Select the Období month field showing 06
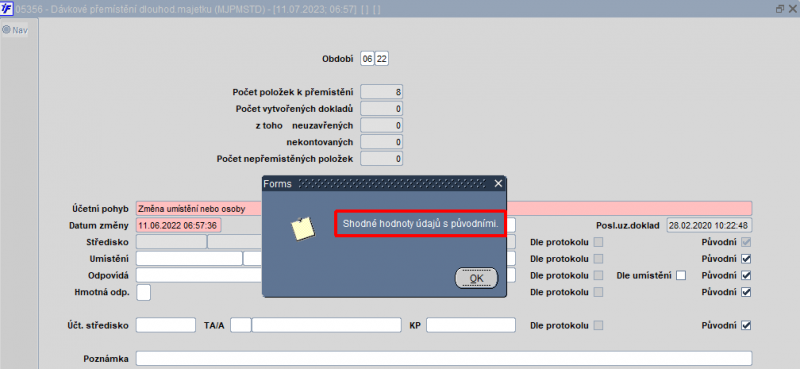The image size is (800, 369). [367, 59]
